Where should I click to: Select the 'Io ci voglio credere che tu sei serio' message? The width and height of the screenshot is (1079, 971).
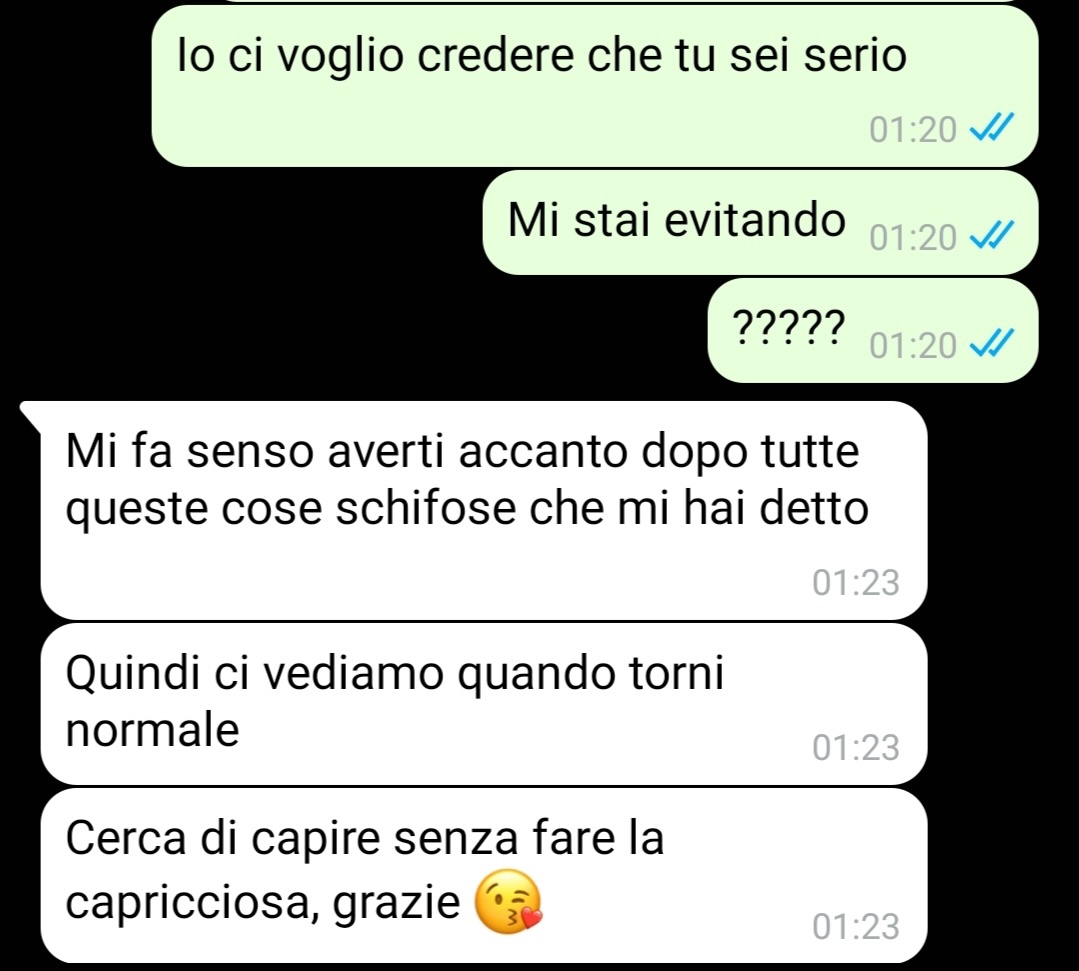595,86
